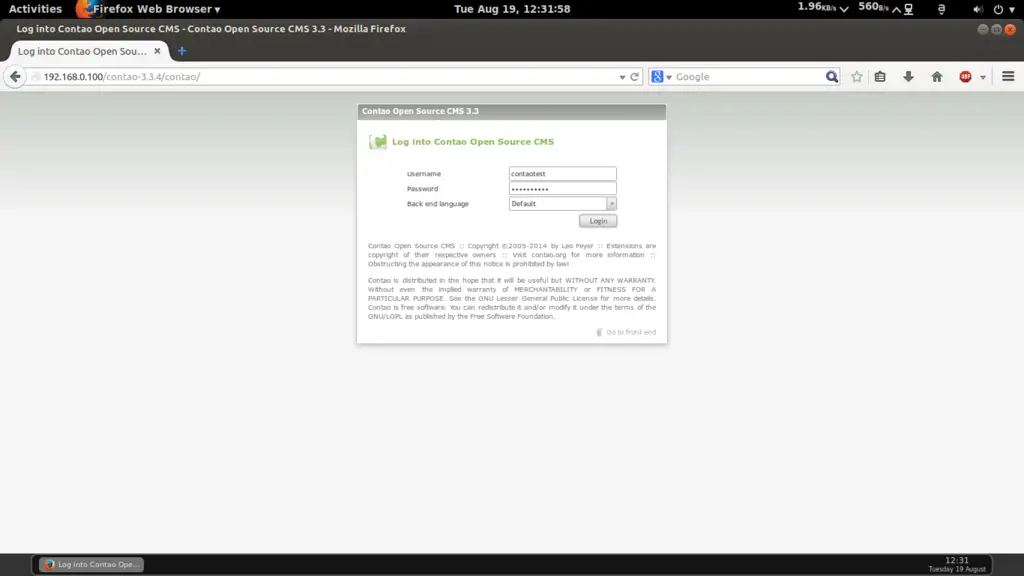Click the Firefox logo in top bar
The width and height of the screenshot is (1024, 576).
[84, 9]
